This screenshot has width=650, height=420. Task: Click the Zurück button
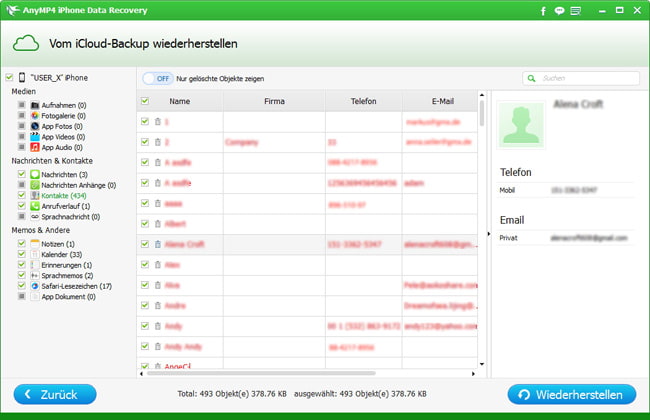click(55, 394)
